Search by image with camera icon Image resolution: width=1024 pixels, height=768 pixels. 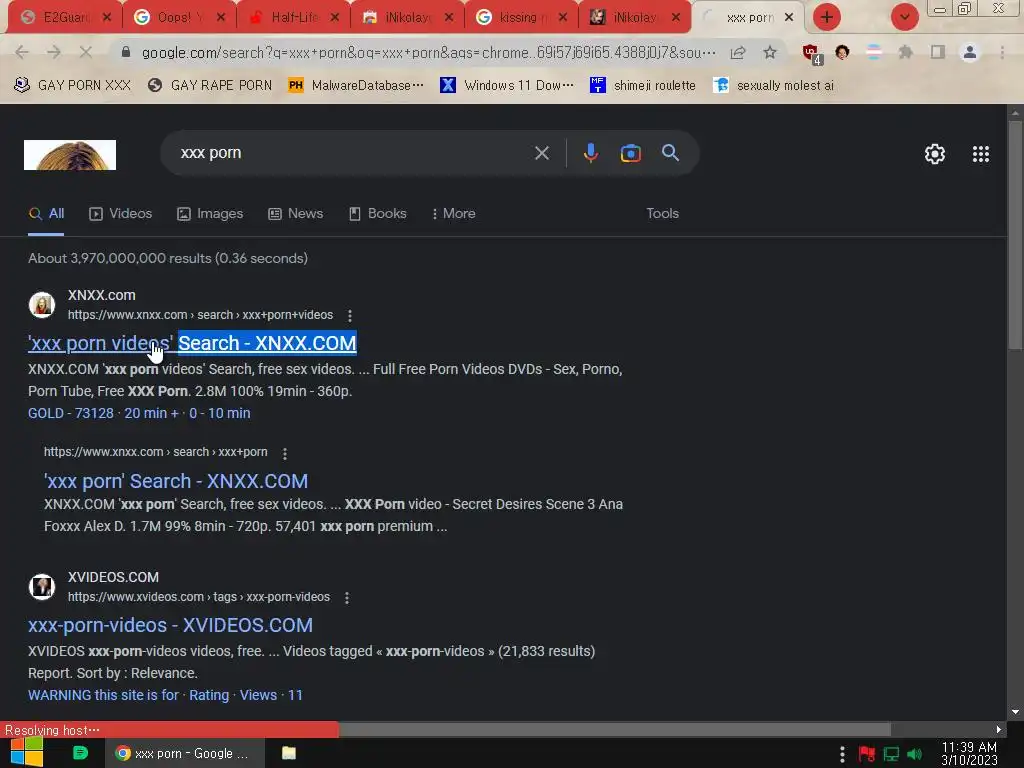tap(630, 153)
